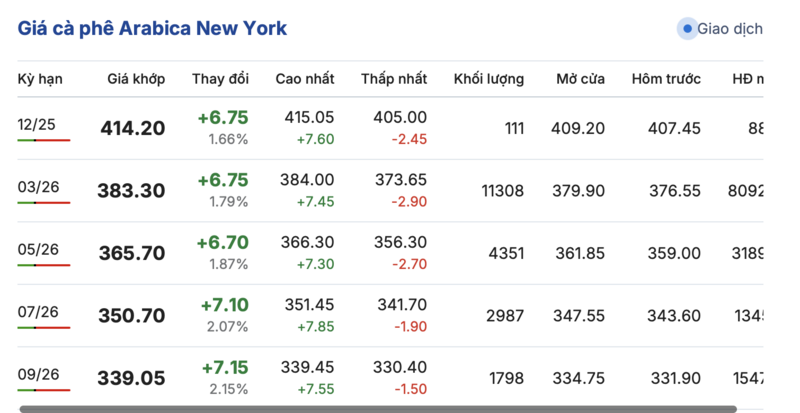Open the 03/26 contract term
The height and width of the screenshot is (413, 800).
pyautogui.click(x=39, y=186)
